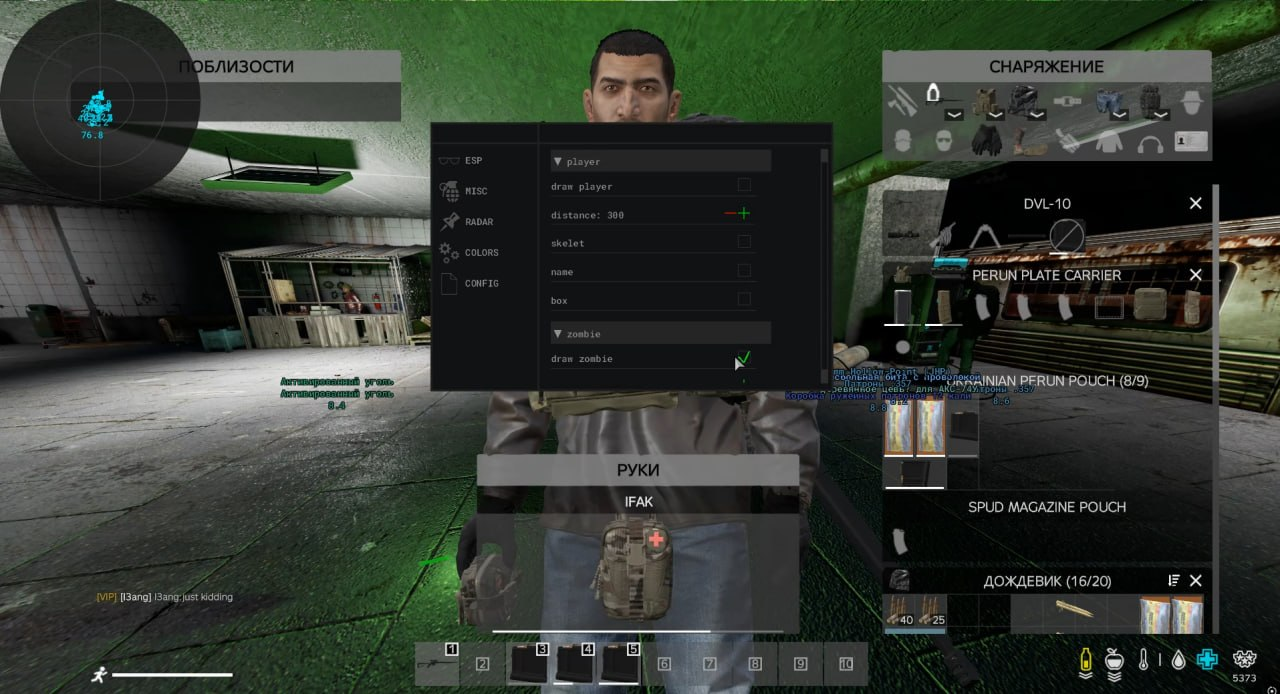
Task: Click the apple hunger status icon
Action: [x=1115, y=660]
